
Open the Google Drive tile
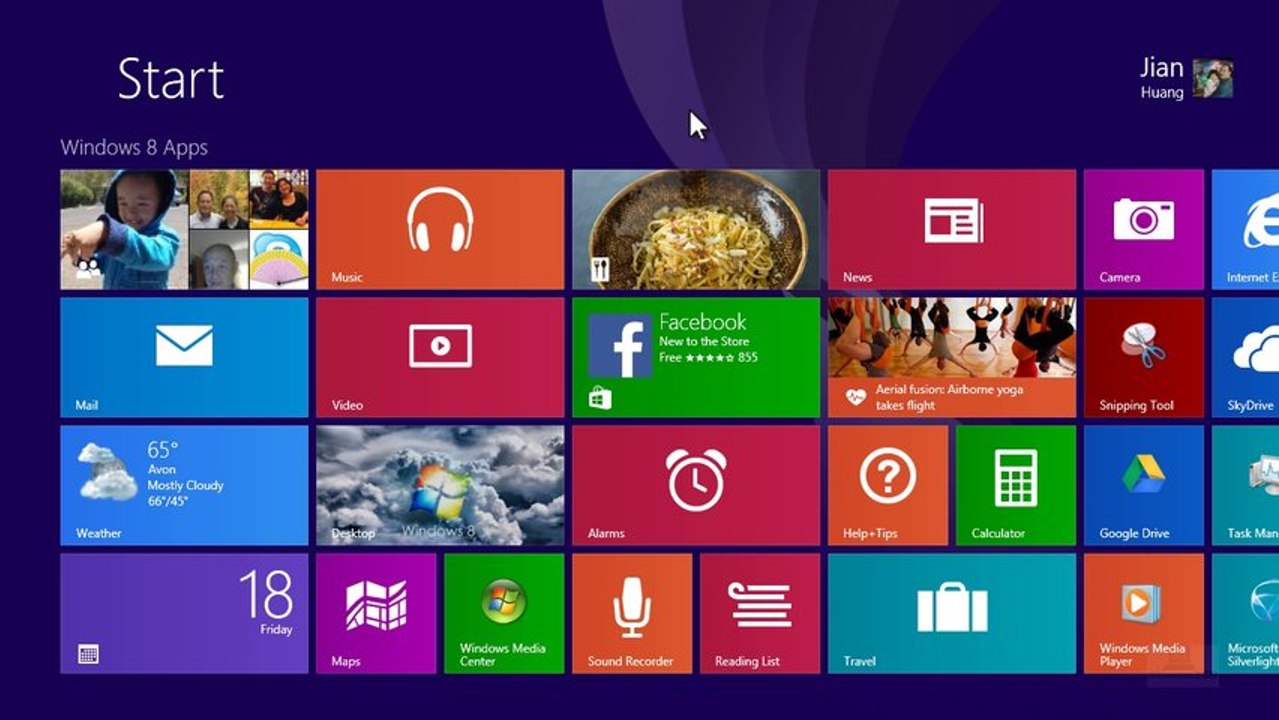[1144, 486]
